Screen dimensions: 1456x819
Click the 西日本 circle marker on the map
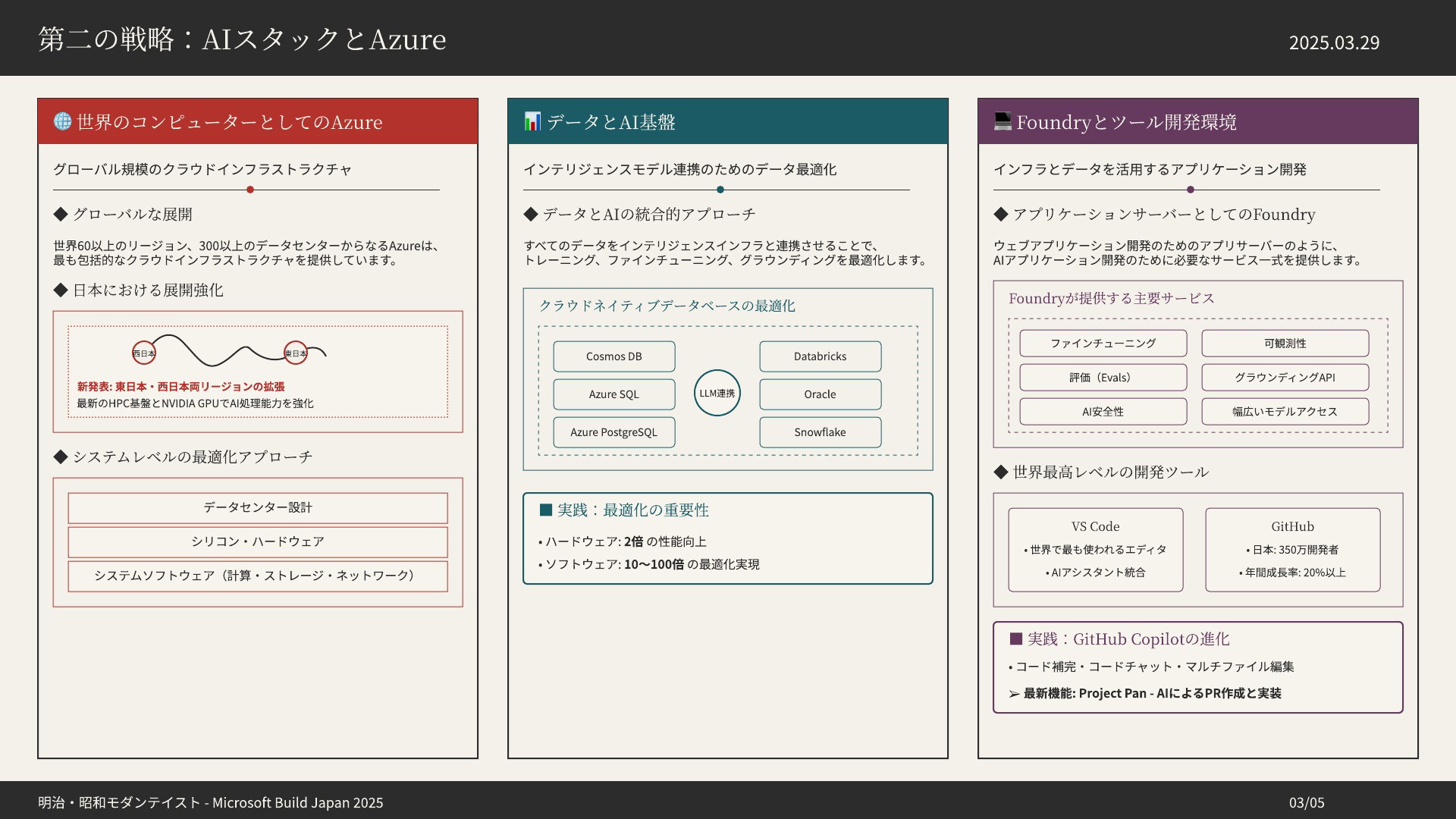144,353
